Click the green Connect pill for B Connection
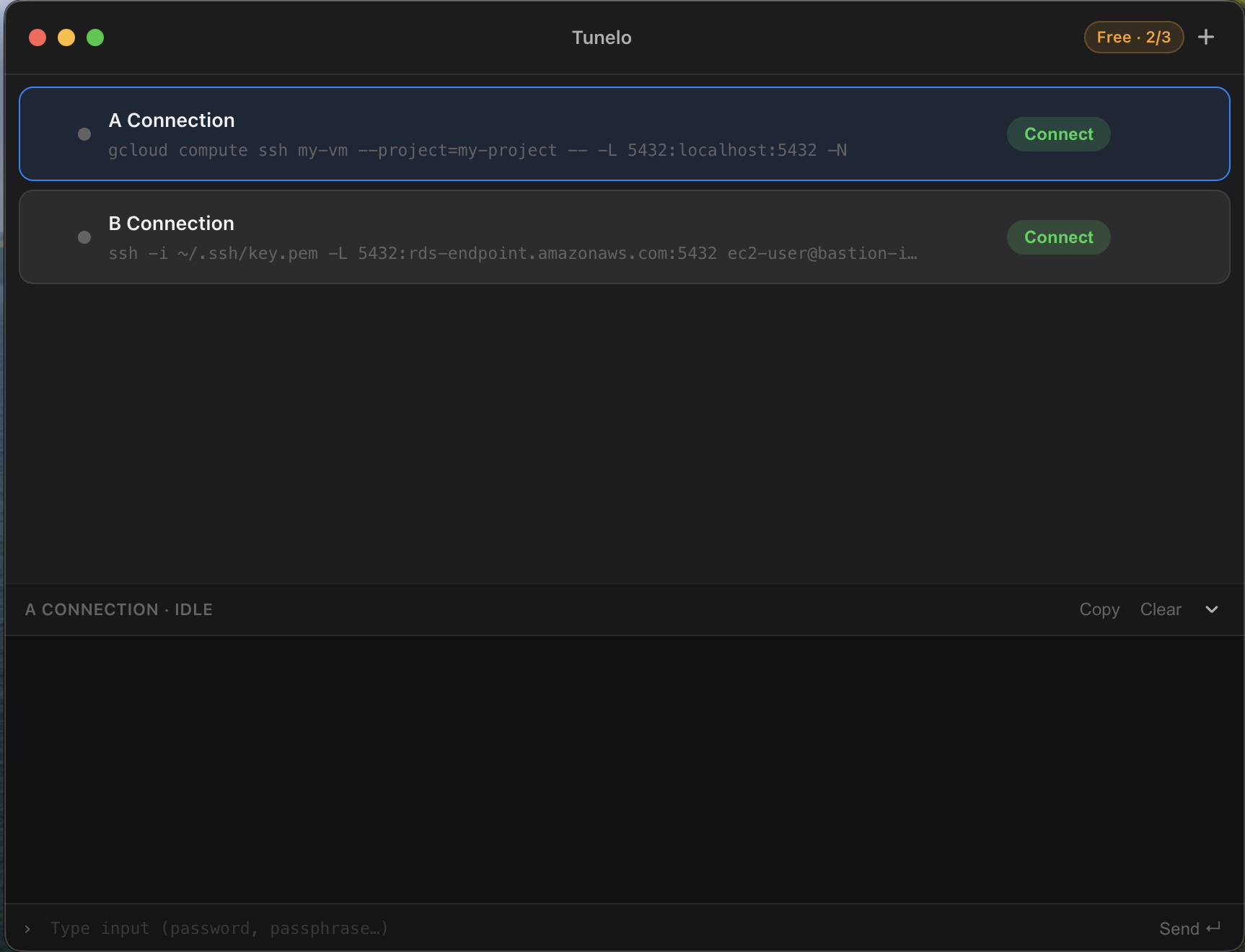 pyautogui.click(x=1057, y=237)
